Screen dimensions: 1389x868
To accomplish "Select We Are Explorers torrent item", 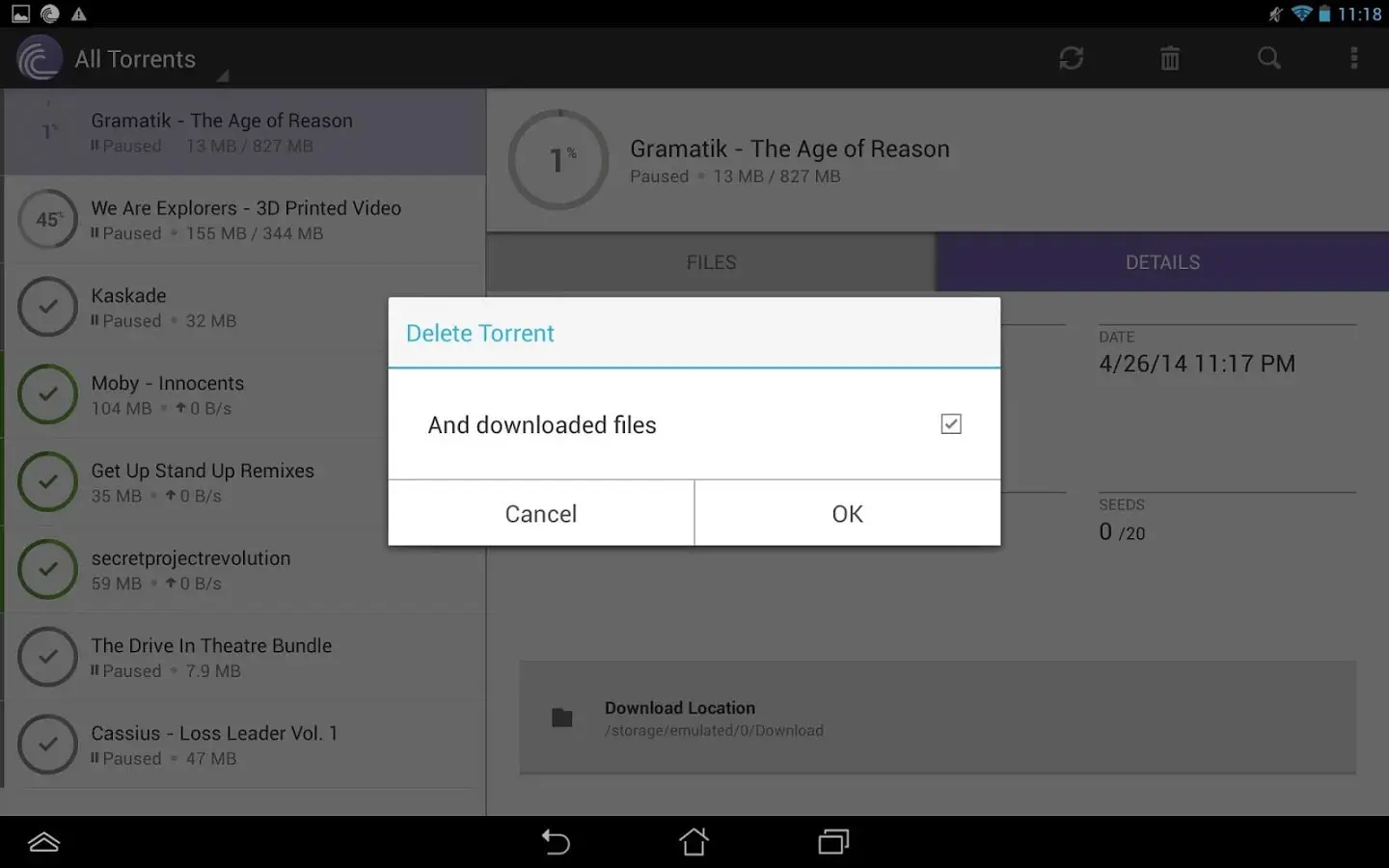I will 245,219.
